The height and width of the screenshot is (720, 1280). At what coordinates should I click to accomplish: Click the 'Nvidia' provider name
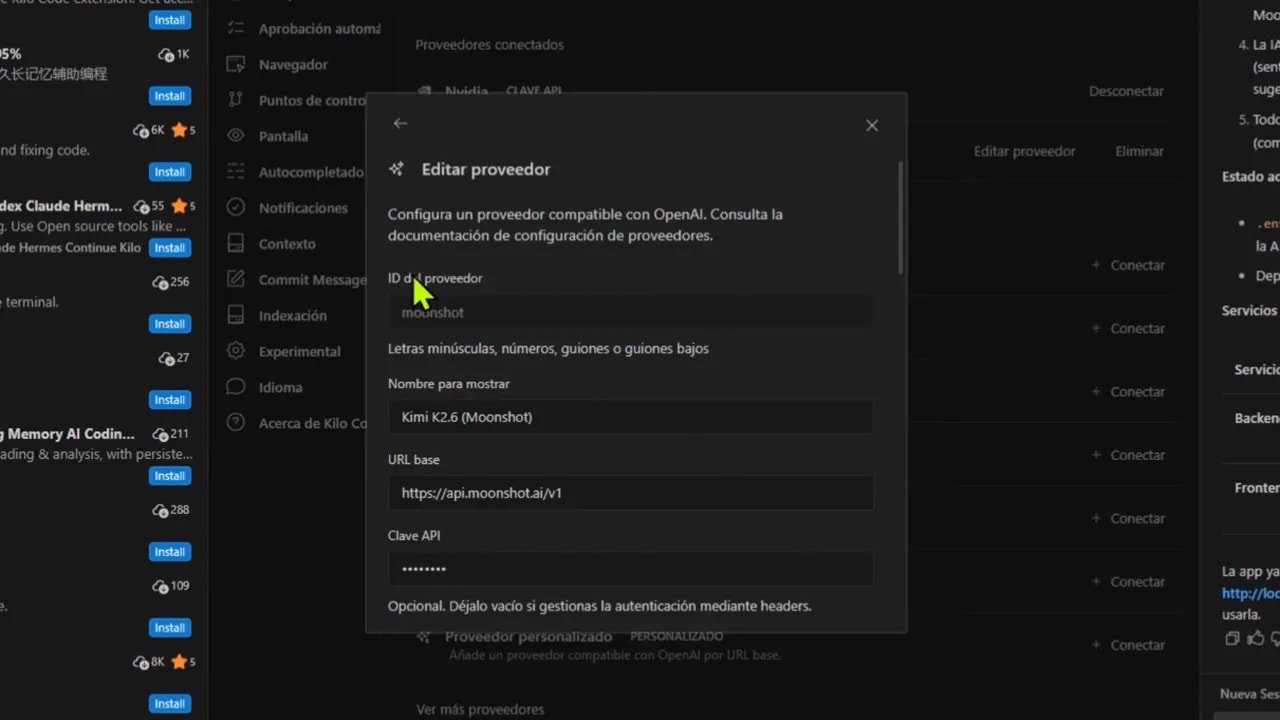pos(466,91)
